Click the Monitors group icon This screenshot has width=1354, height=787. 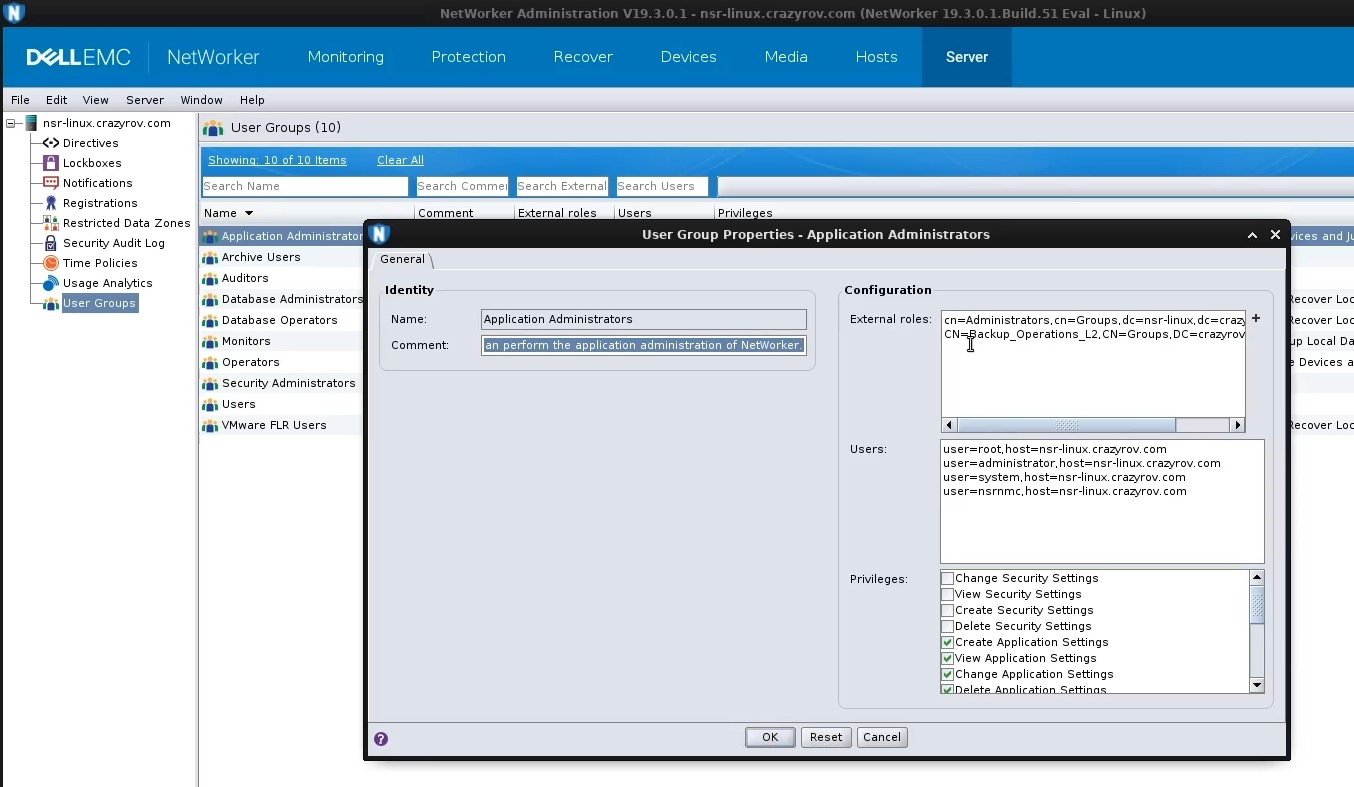pos(210,342)
